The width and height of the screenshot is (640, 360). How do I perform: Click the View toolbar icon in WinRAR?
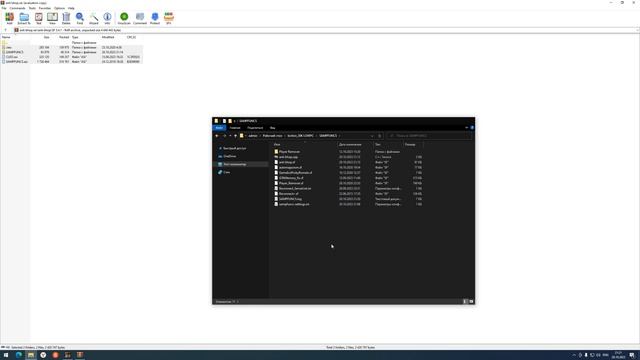point(52,18)
